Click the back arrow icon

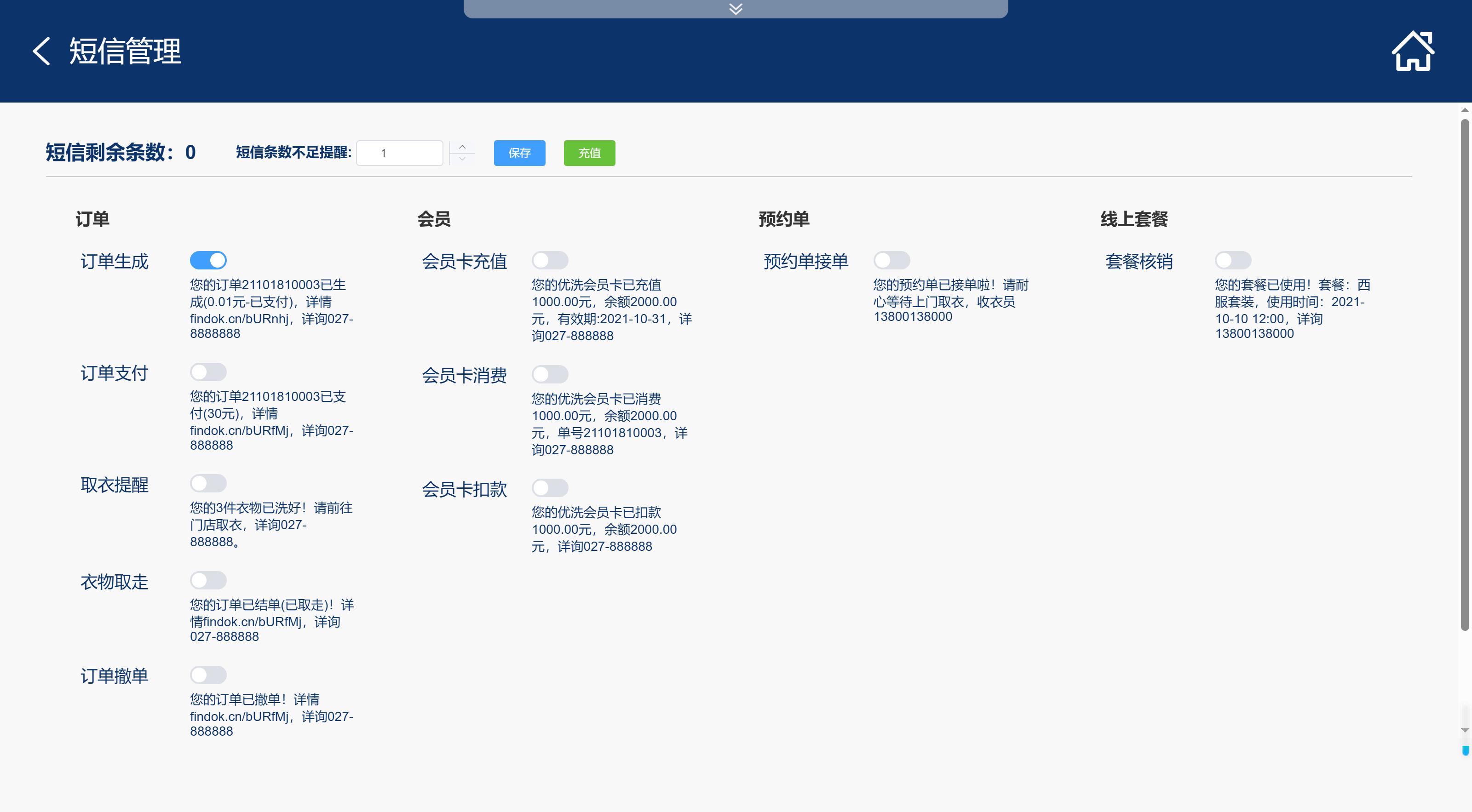pyautogui.click(x=41, y=51)
